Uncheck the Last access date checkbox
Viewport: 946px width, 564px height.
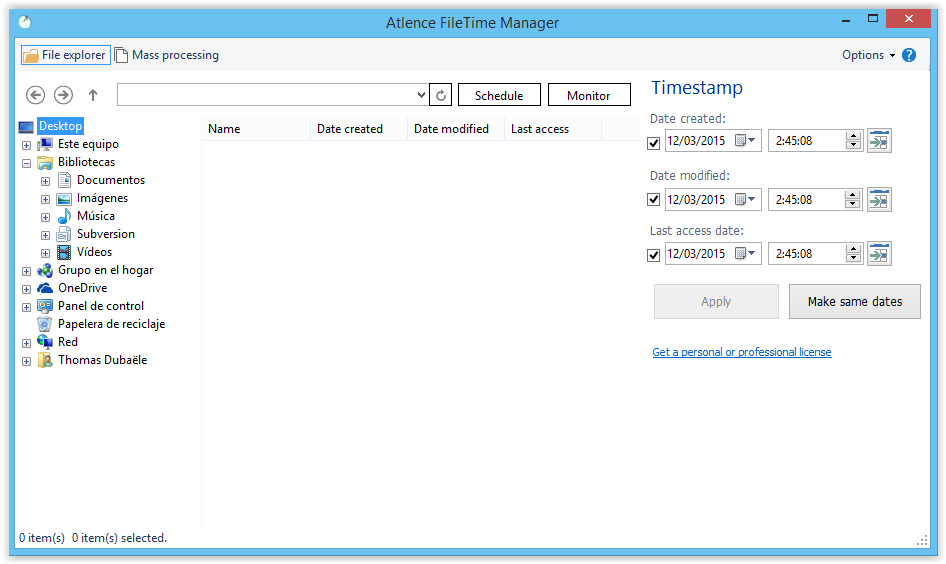[653, 255]
